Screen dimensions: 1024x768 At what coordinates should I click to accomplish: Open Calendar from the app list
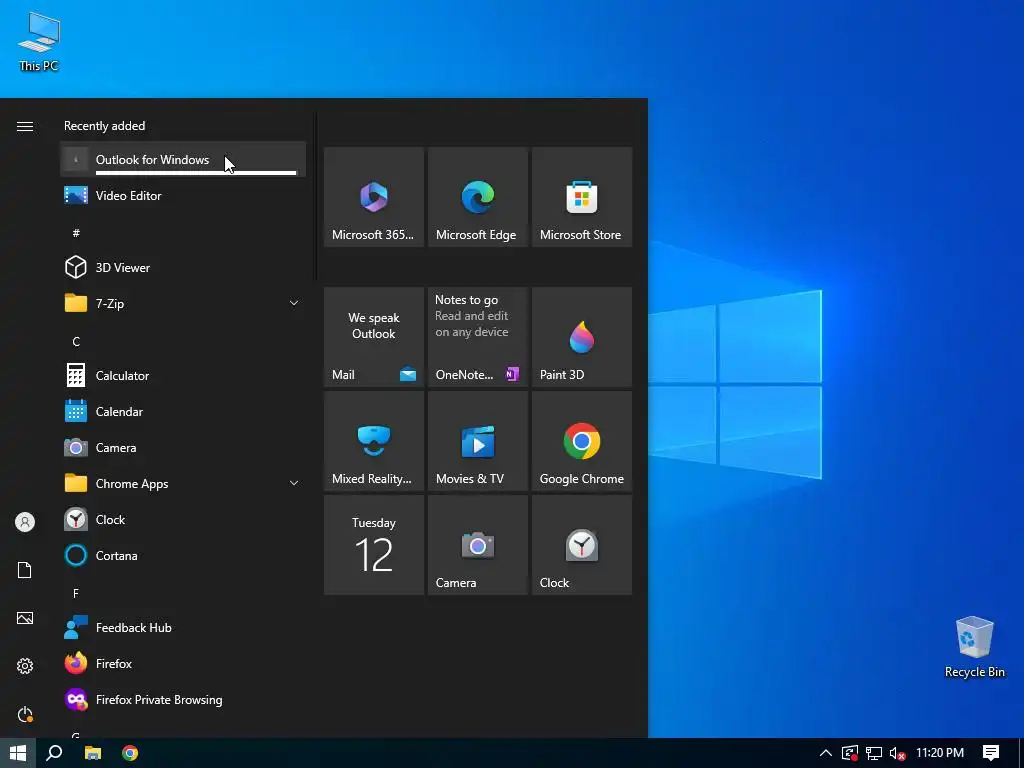183,411
